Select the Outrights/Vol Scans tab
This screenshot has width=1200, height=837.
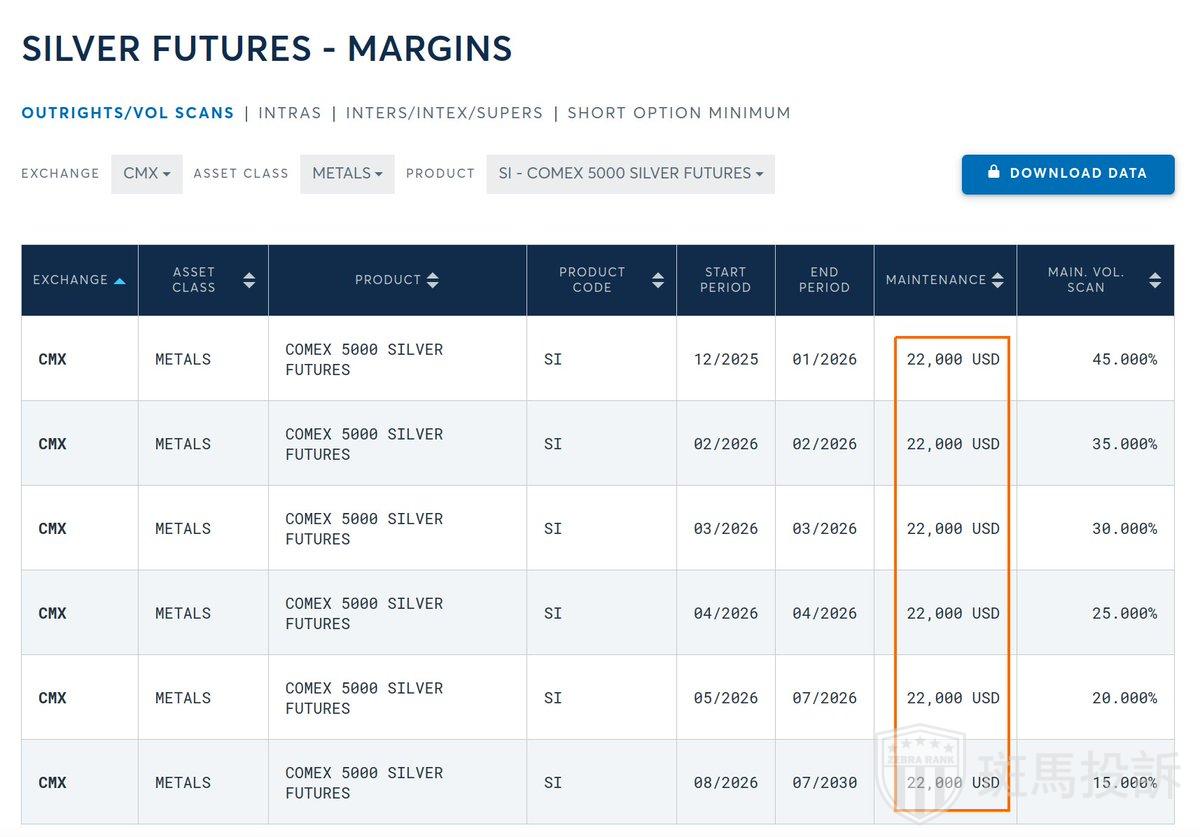[128, 113]
